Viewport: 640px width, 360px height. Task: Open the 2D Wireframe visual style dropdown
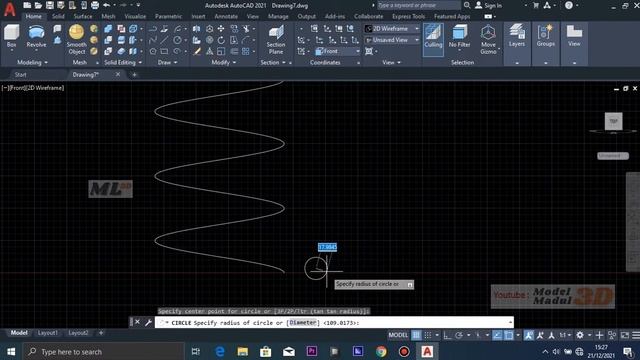[392, 29]
